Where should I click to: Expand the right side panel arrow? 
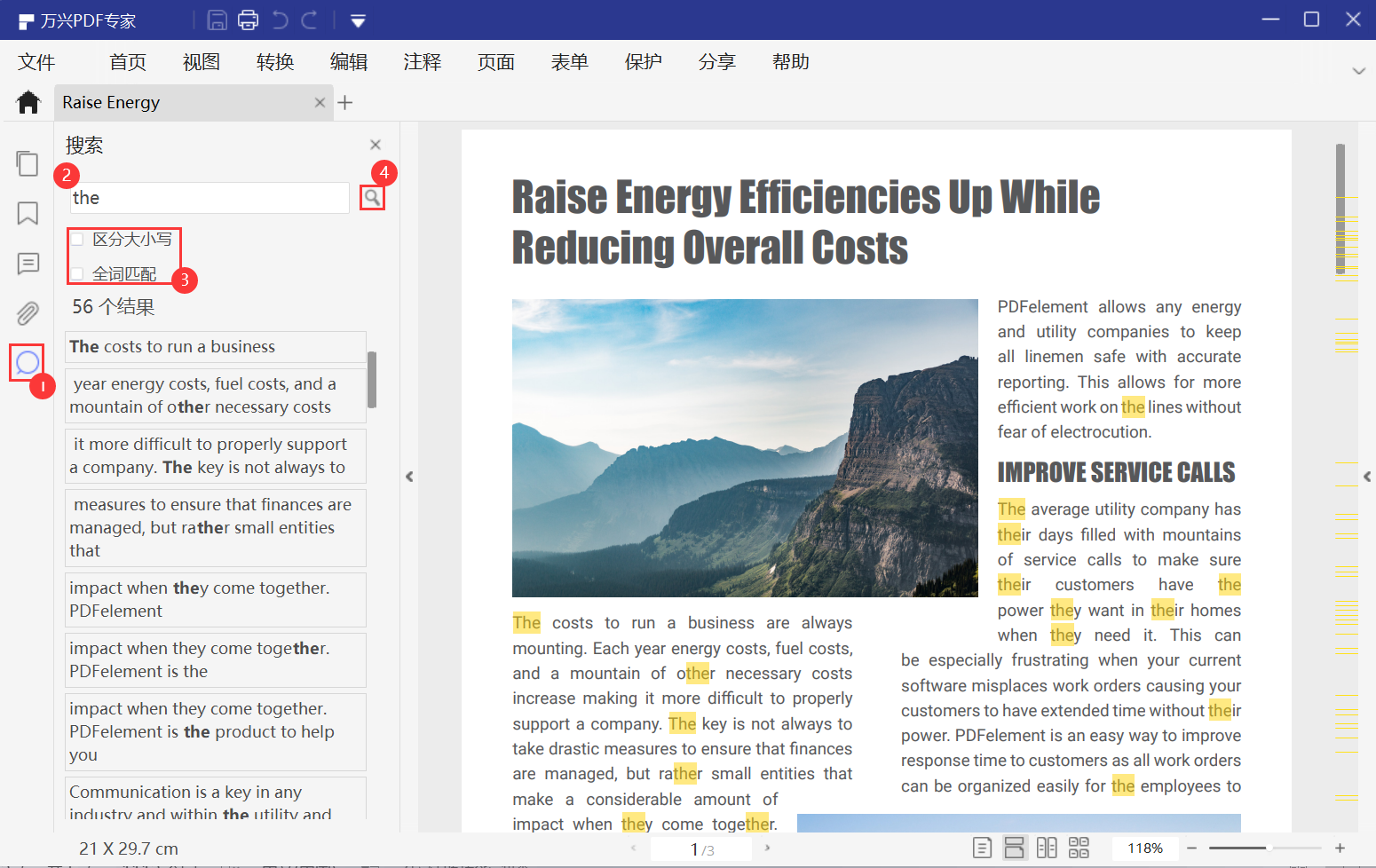click(x=1367, y=477)
